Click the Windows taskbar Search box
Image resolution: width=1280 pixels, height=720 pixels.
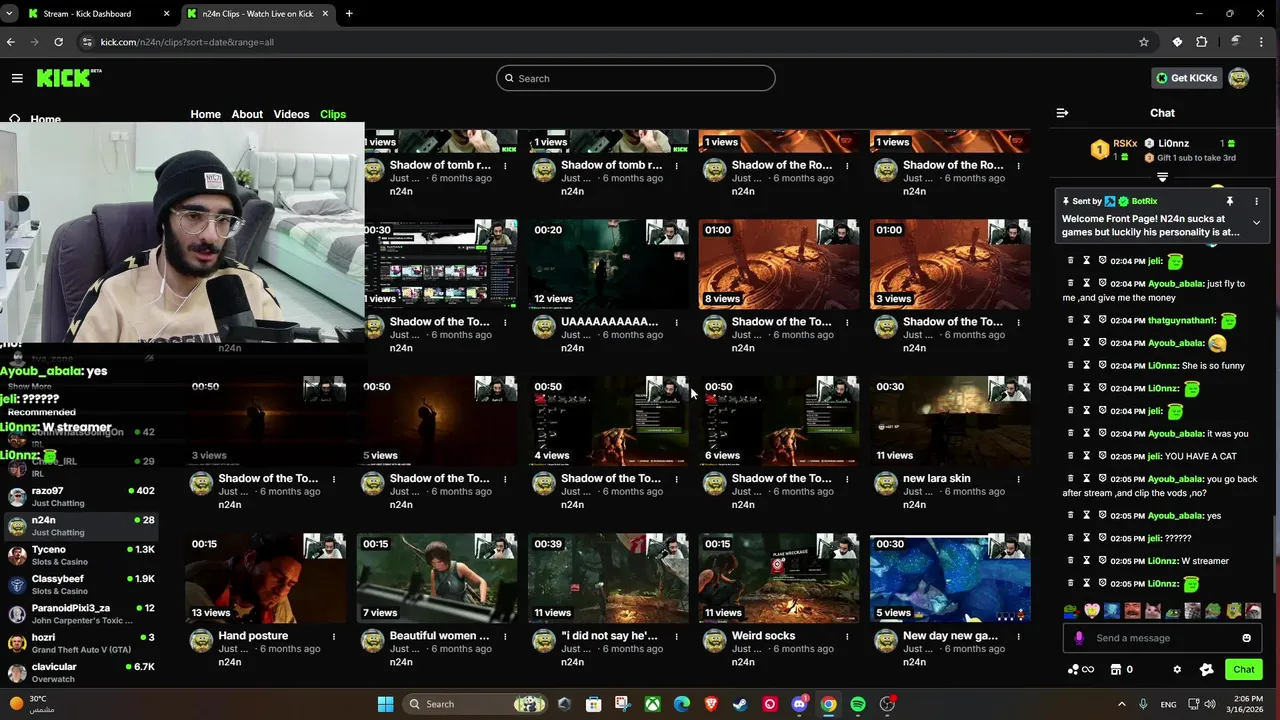pyautogui.click(x=475, y=704)
